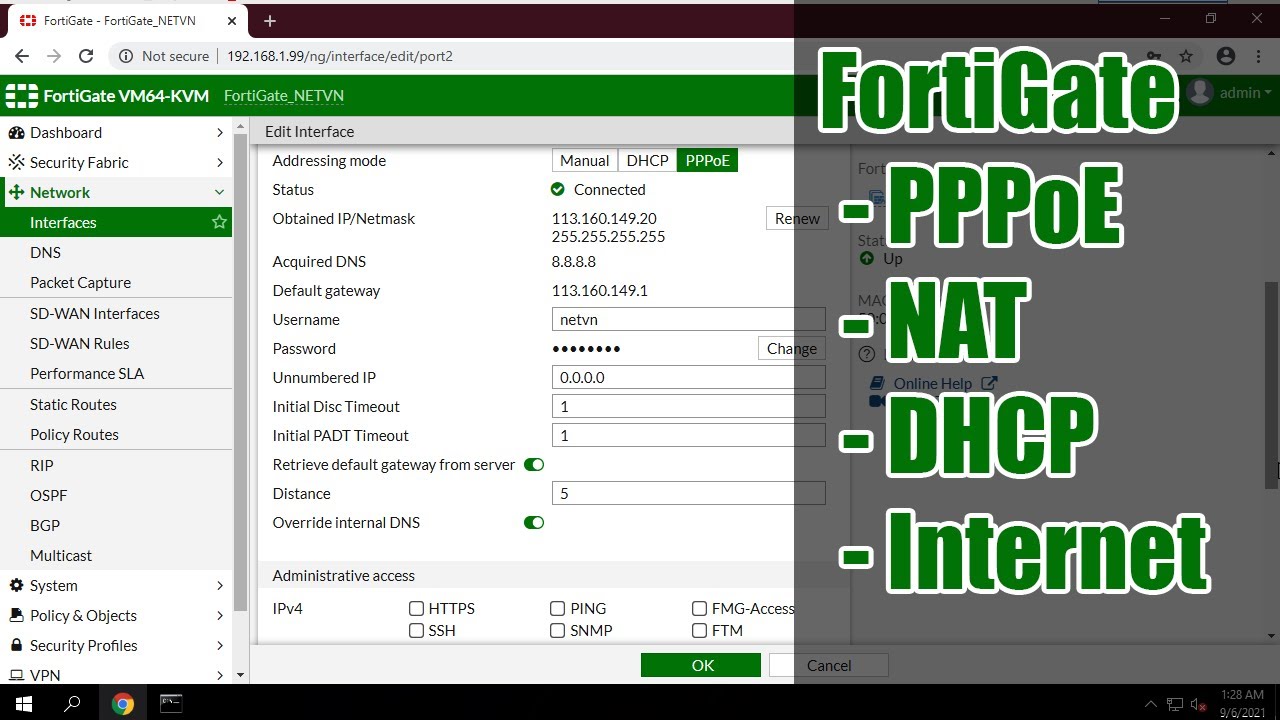1280x720 pixels.
Task: Toggle the favorite star on Interfaces
Action: [219, 223]
